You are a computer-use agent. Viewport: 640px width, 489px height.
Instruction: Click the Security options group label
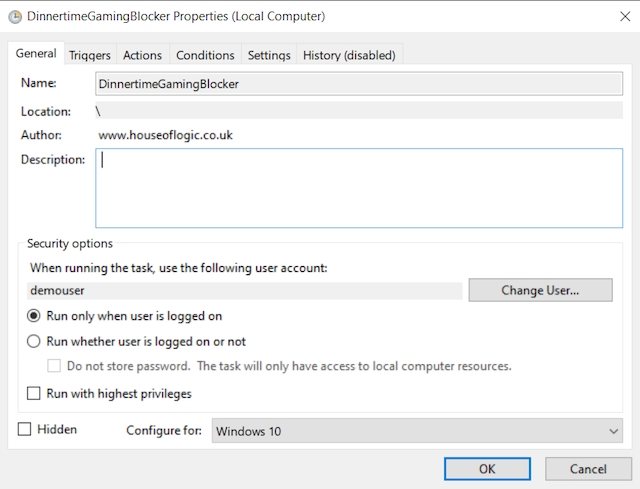coord(70,243)
